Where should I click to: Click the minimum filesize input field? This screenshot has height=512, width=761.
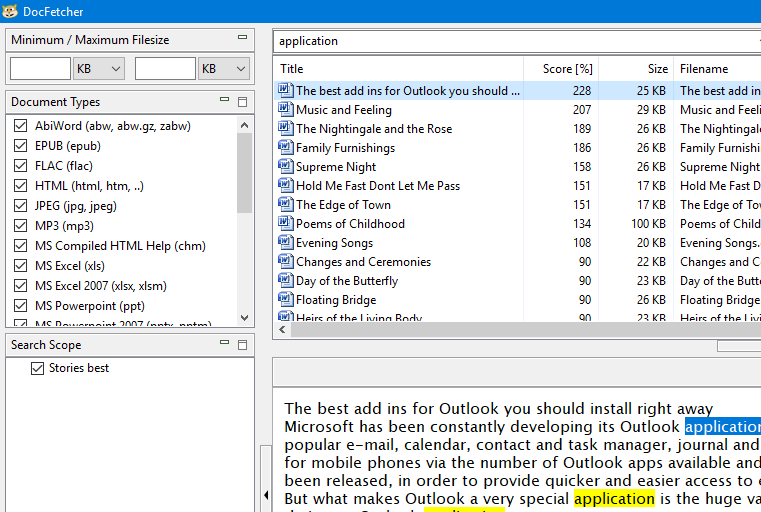40,68
